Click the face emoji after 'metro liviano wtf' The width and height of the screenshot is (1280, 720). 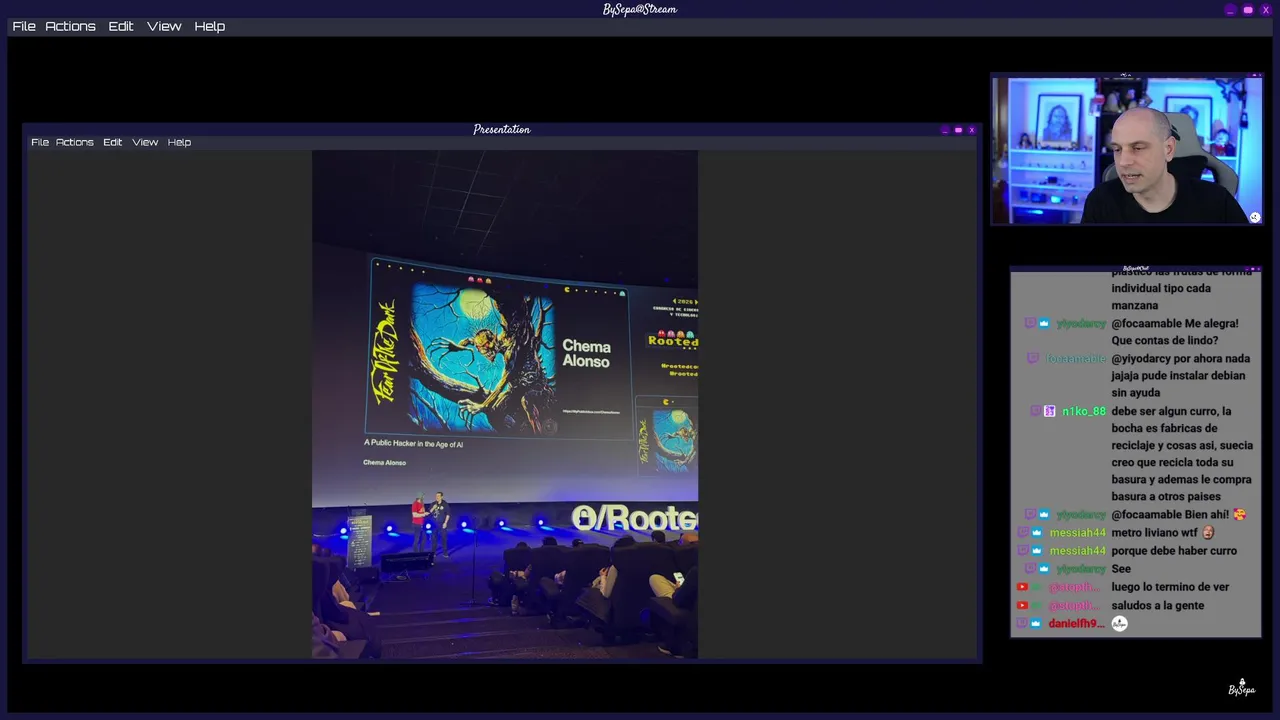tap(1208, 532)
